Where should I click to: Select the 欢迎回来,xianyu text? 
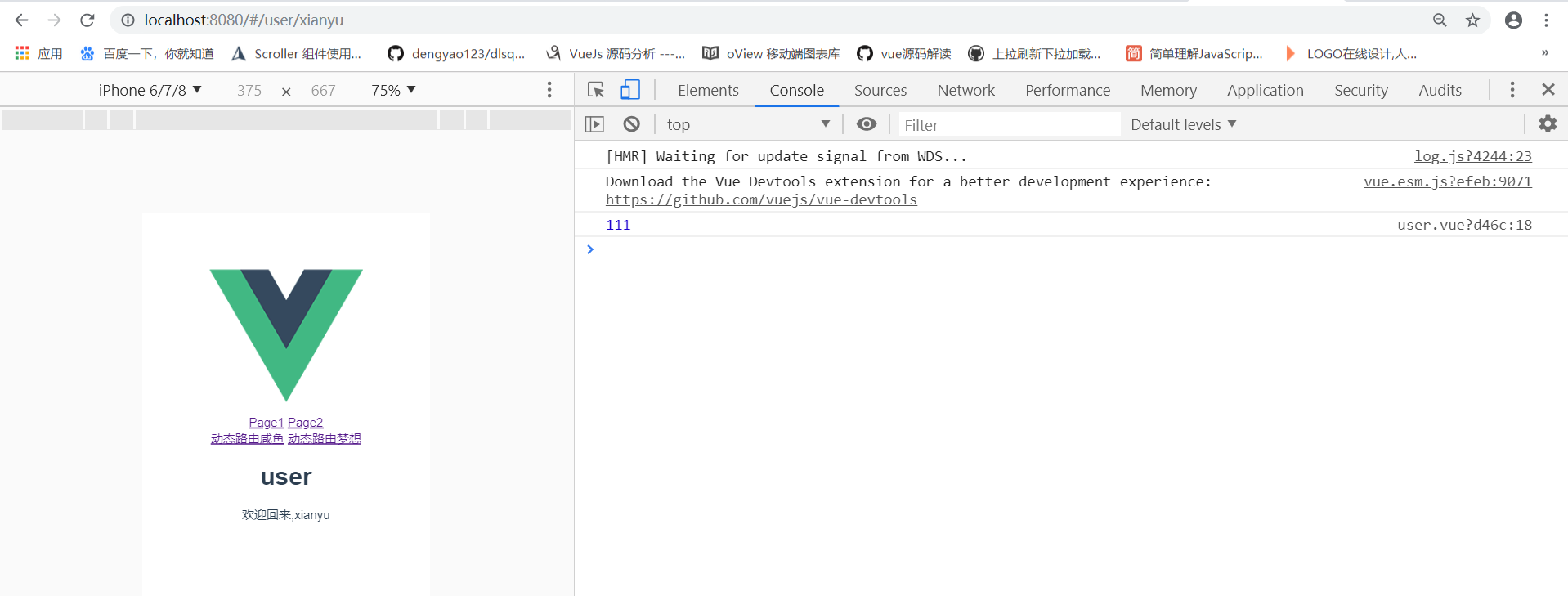pos(286,515)
